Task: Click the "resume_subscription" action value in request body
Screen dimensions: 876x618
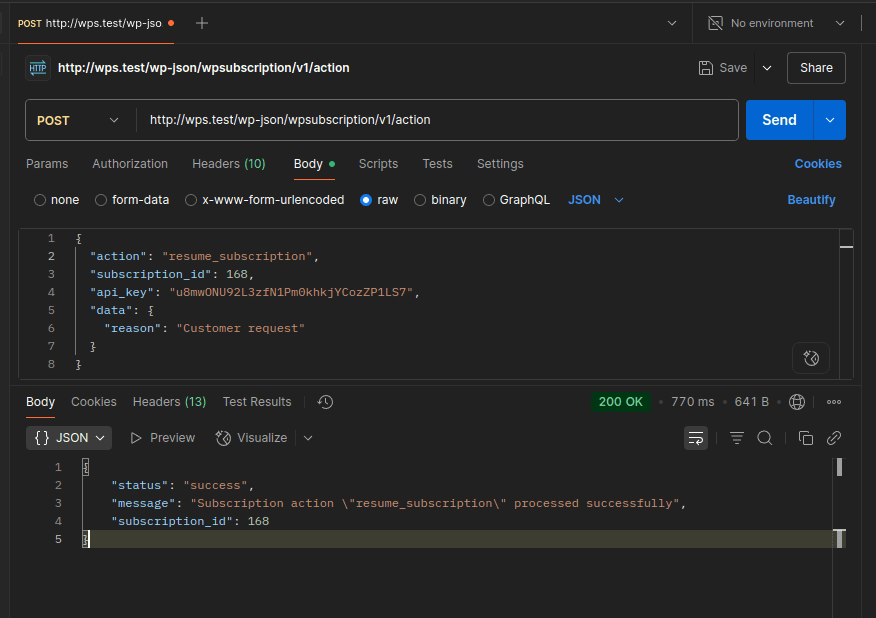Action: click(x=237, y=256)
